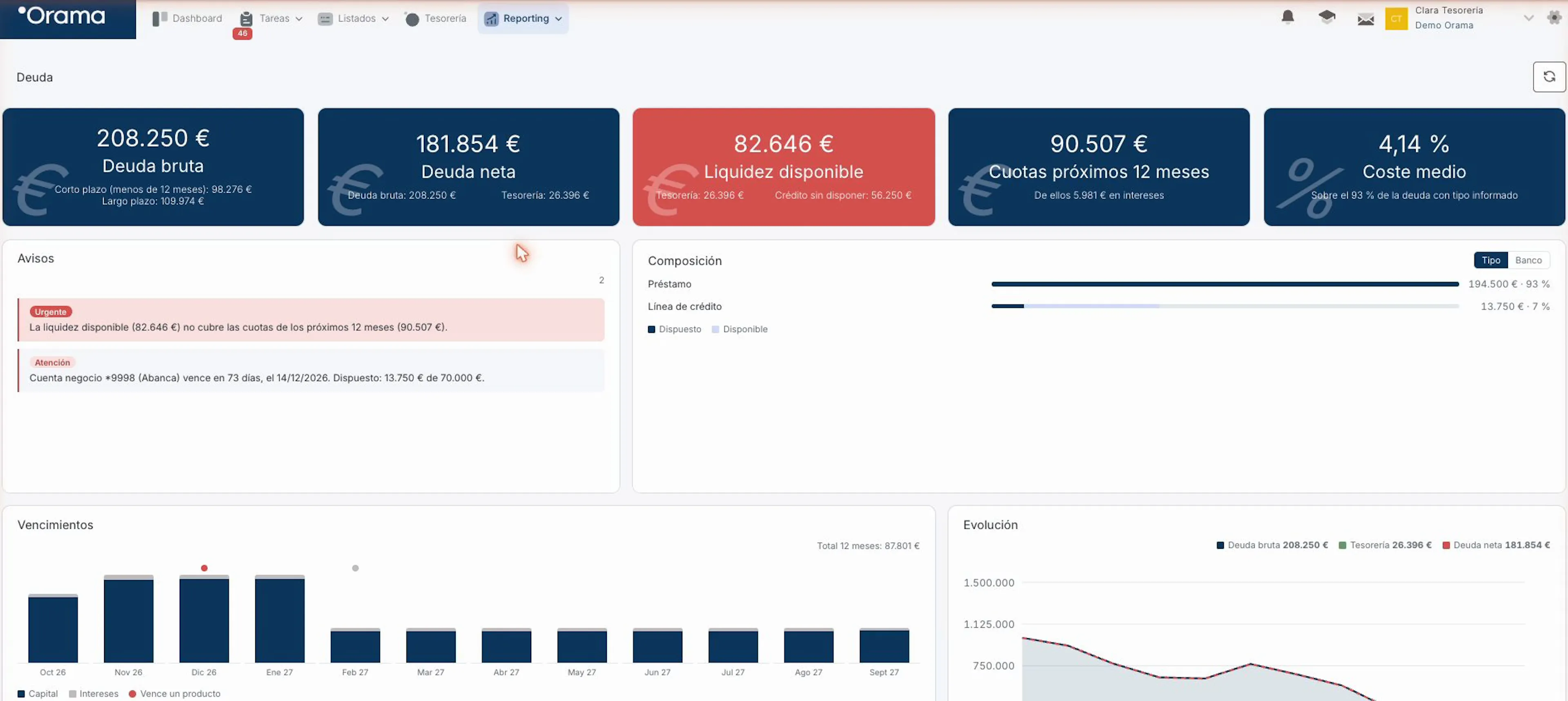Open the graduation cap academy icon
Screen dimensions: 1568x701
coord(1326,17)
